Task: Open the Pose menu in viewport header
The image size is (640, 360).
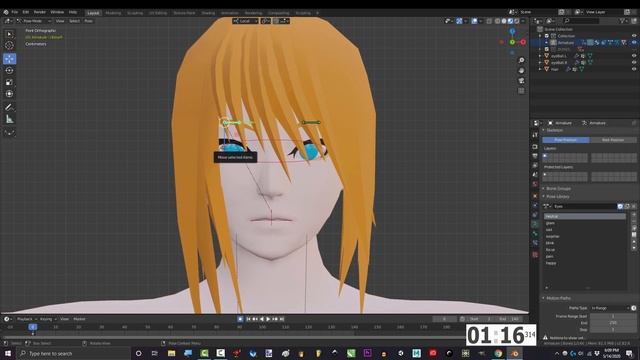Action: tap(88, 21)
